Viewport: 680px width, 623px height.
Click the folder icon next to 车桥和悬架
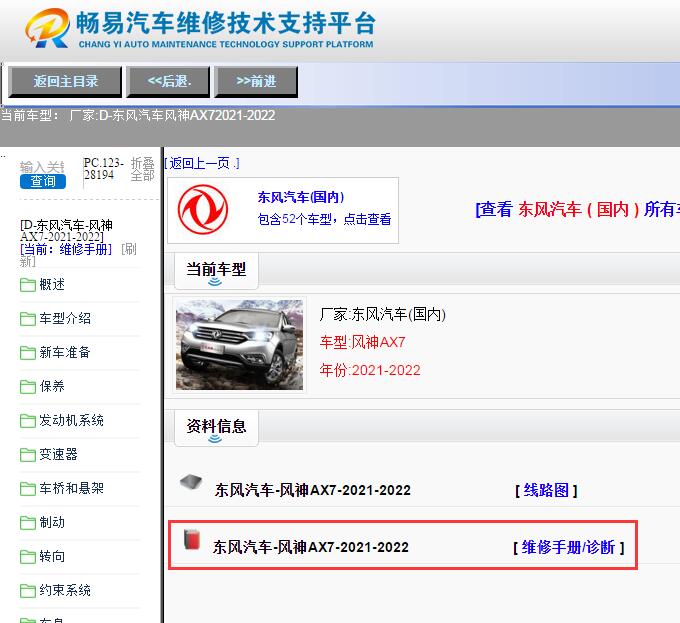click(x=28, y=489)
